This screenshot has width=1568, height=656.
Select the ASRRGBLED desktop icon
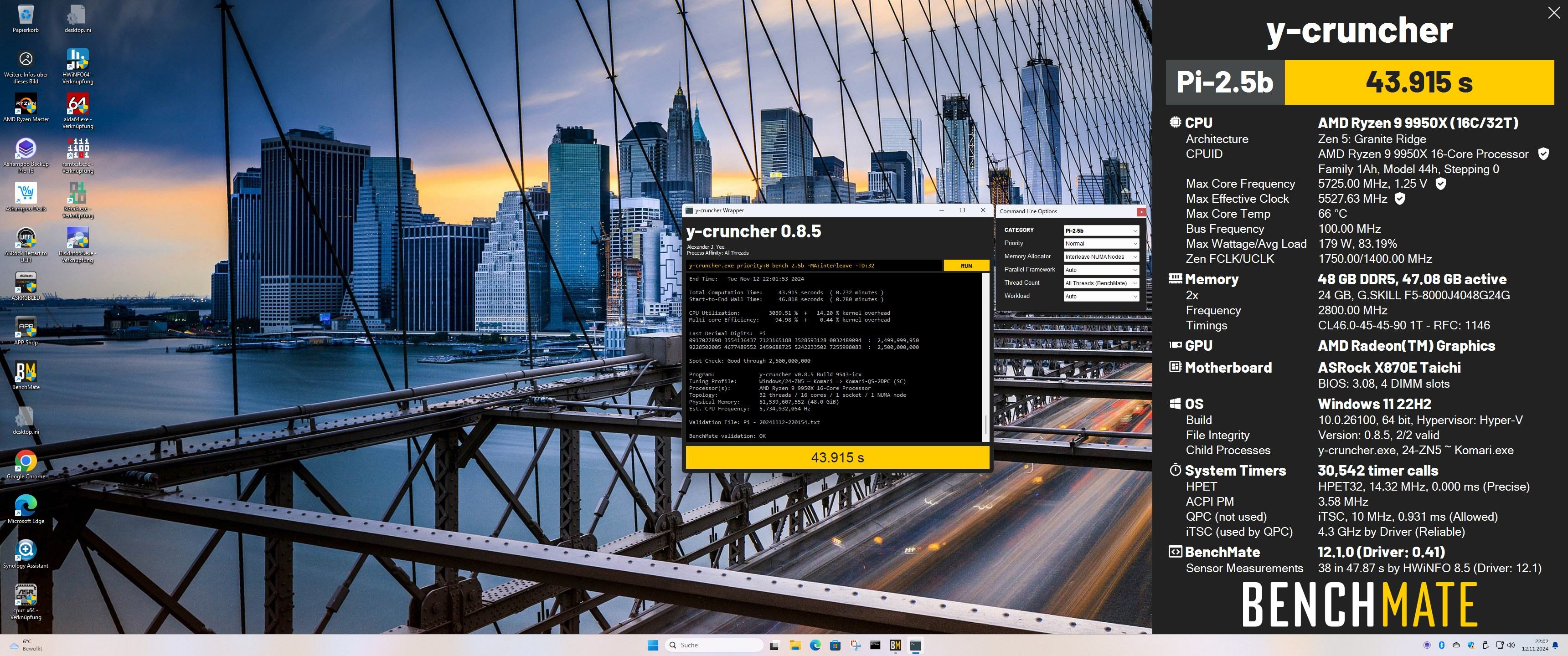tap(26, 286)
